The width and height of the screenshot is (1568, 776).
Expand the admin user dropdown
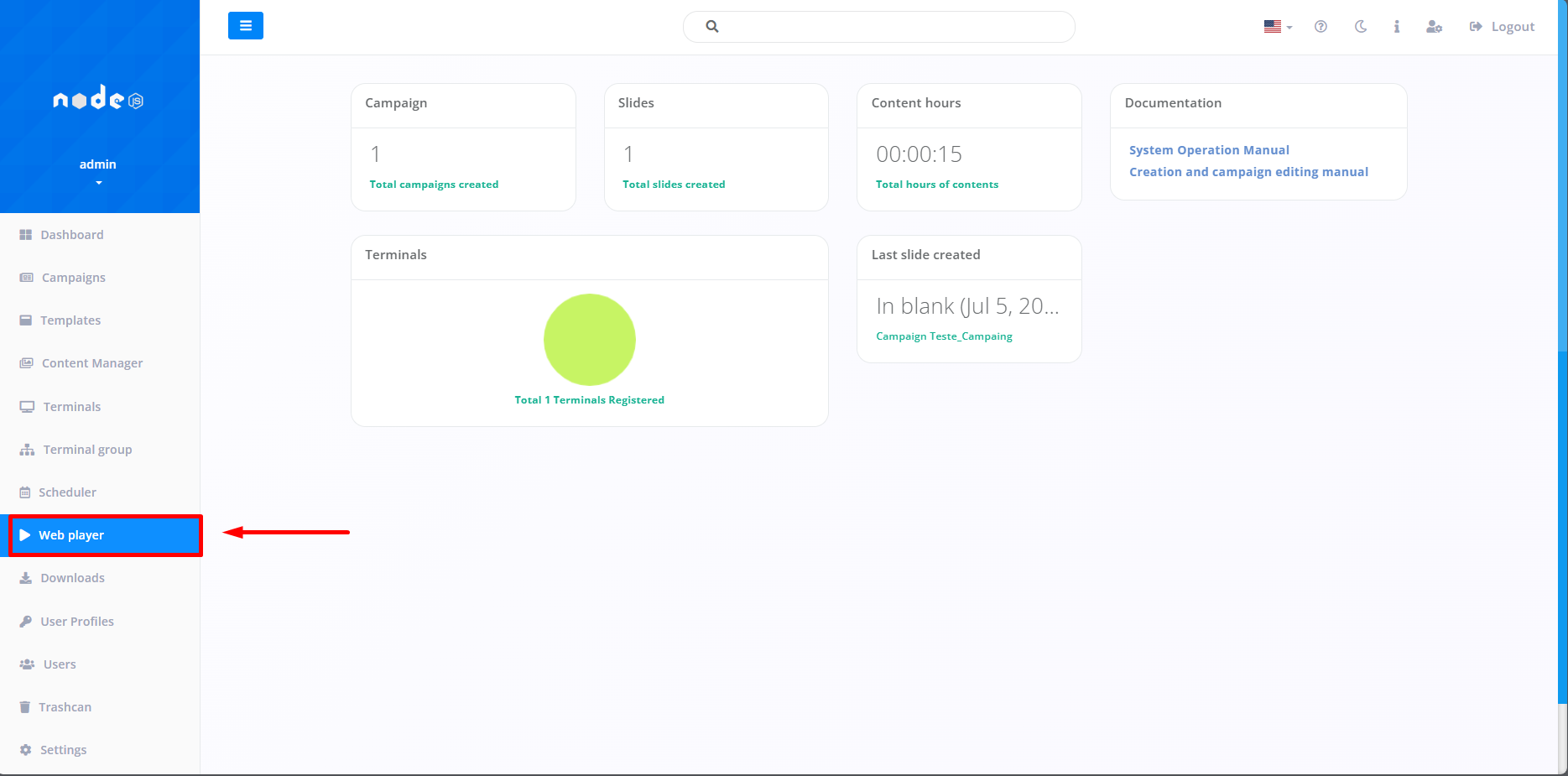coord(98,182)
